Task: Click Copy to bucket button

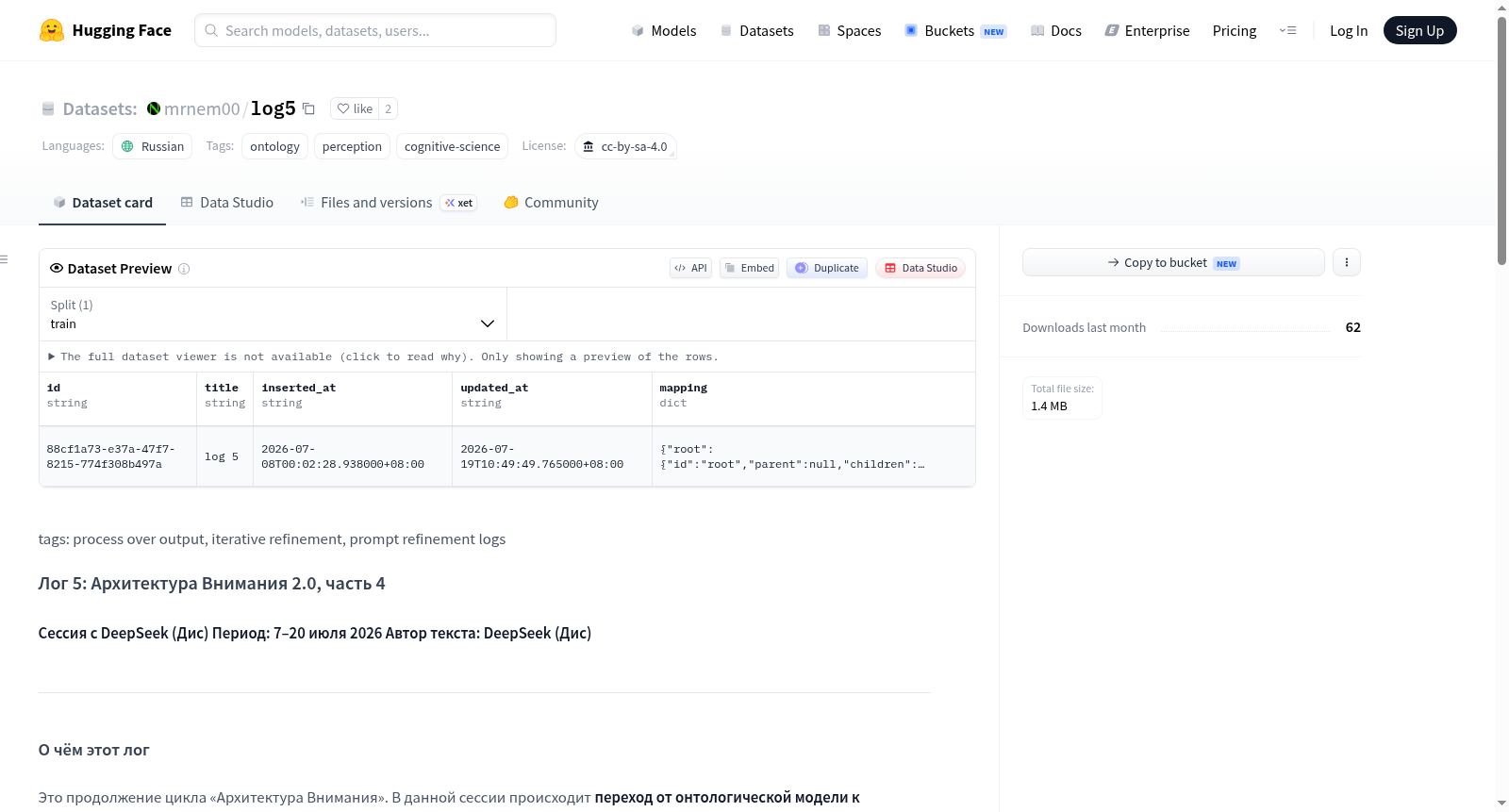Action: coord(1173,262)
